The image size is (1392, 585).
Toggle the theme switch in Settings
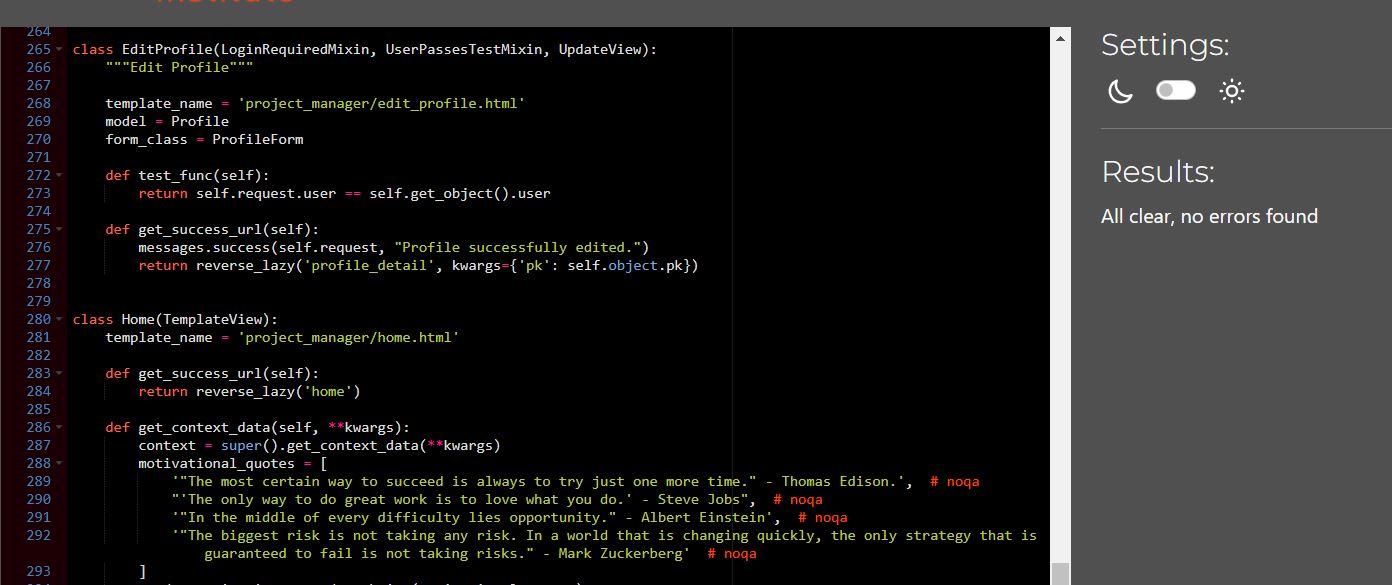point(1175,90)
